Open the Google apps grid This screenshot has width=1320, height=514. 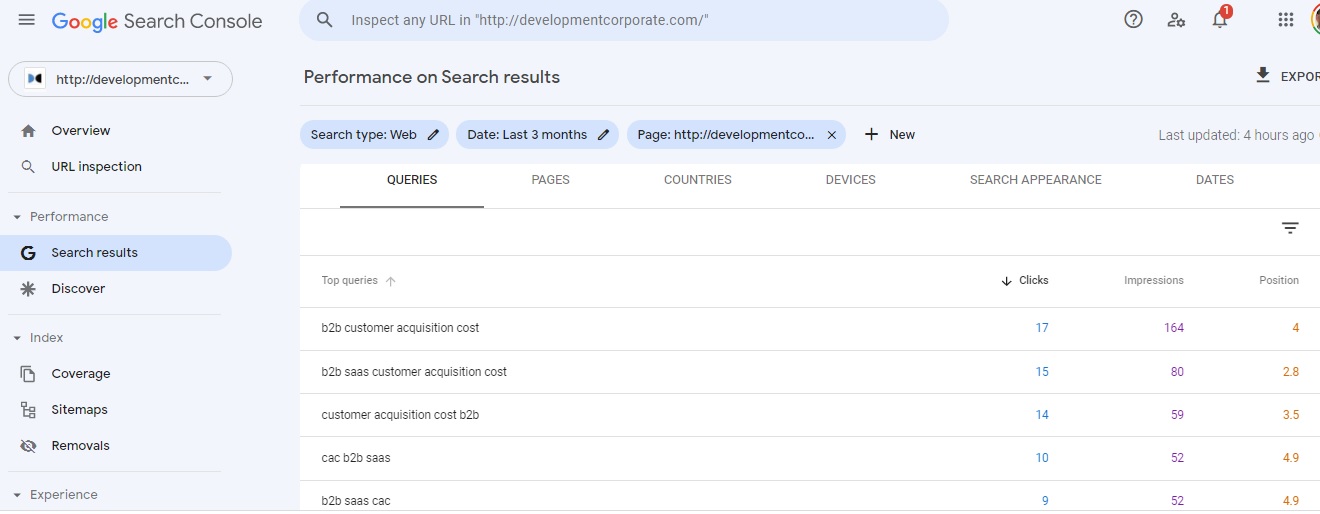[x=1286, y=20]
